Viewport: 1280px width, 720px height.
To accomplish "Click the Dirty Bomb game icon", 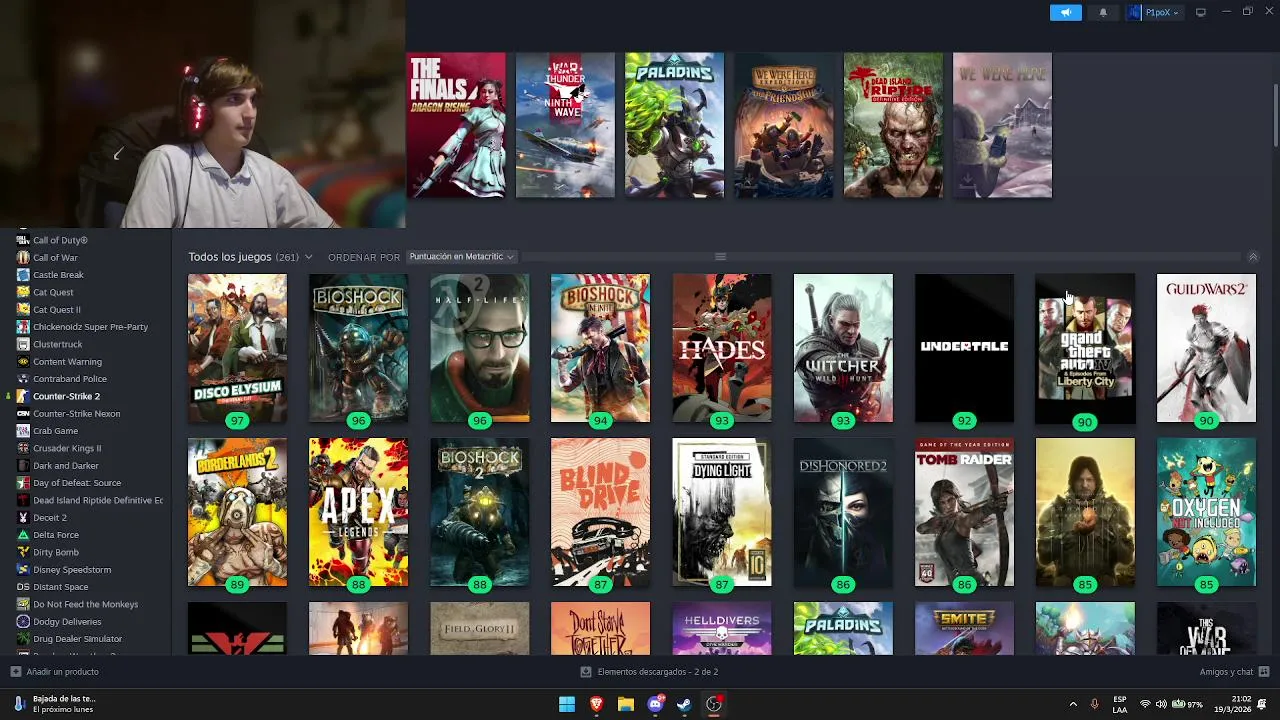I will tap(23, 552).
